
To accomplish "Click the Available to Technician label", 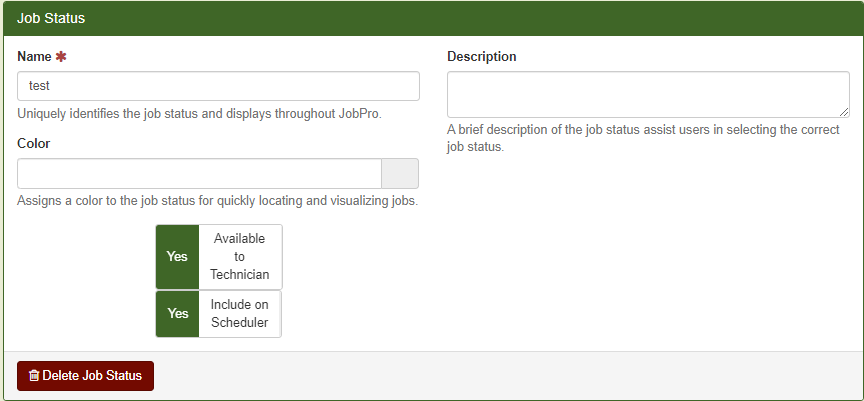I will (x=240, y=257).
